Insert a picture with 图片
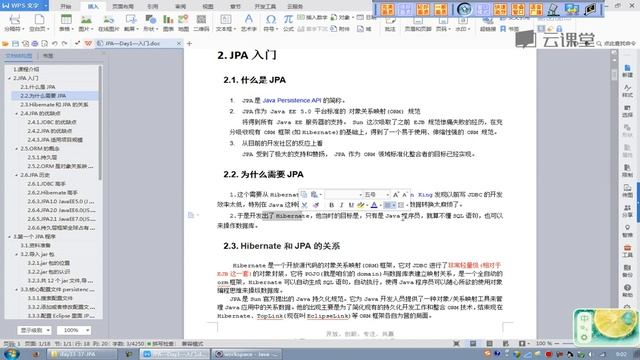Image resolution: width=640 pixels, height=360 pixels. tap(86, 23)
